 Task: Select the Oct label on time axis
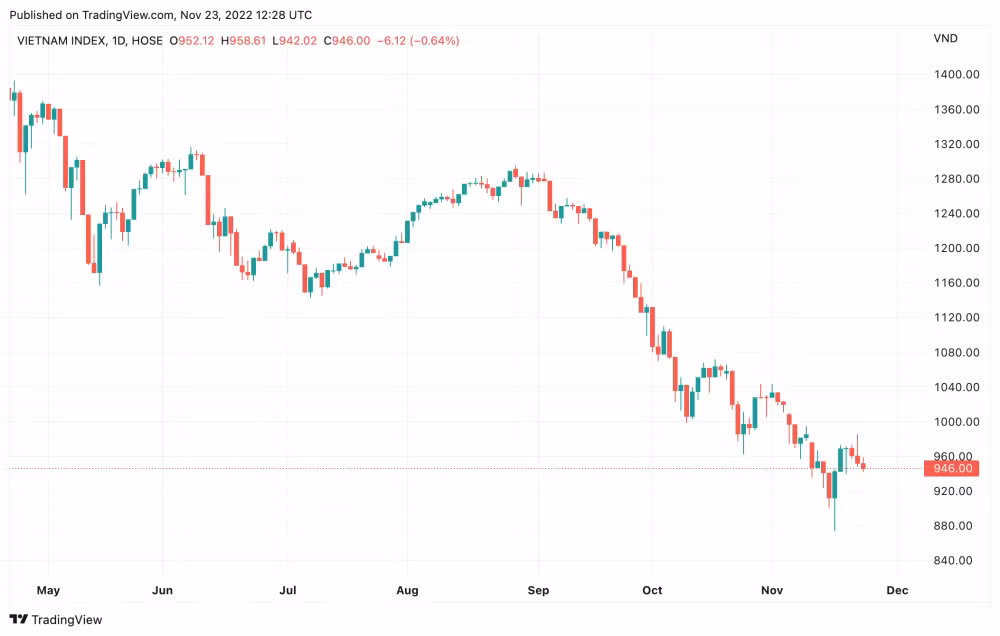pos(652,590)
